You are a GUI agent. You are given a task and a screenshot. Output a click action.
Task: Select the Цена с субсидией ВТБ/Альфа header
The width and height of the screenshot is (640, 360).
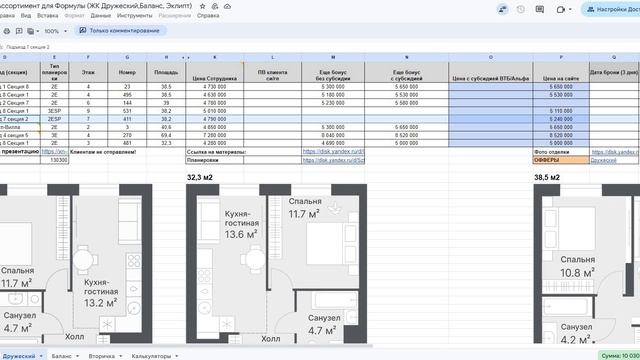tap(491, 72)
